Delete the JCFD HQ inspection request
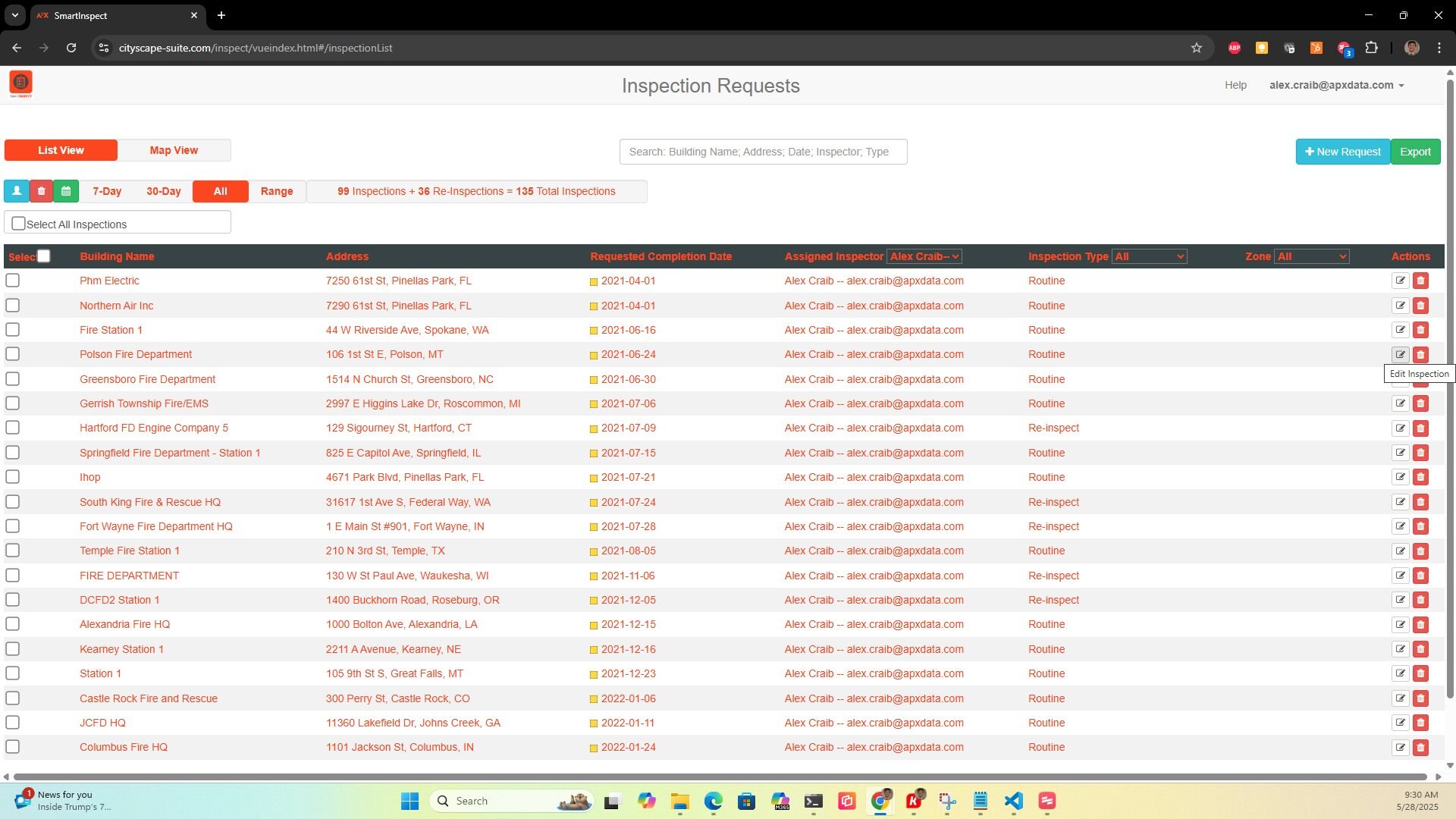 (x=1421, y=723)
